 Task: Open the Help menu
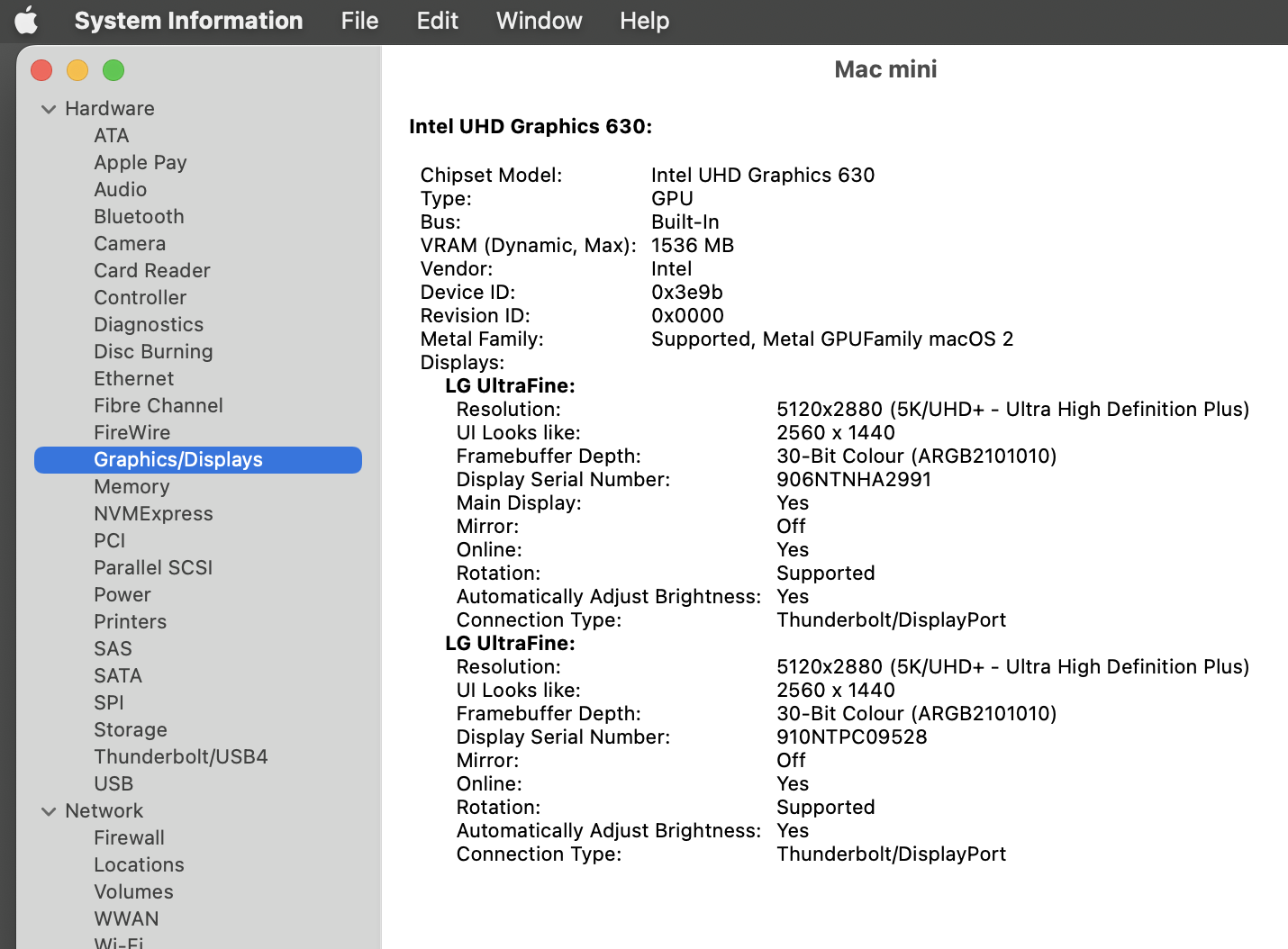click(644, 20)
